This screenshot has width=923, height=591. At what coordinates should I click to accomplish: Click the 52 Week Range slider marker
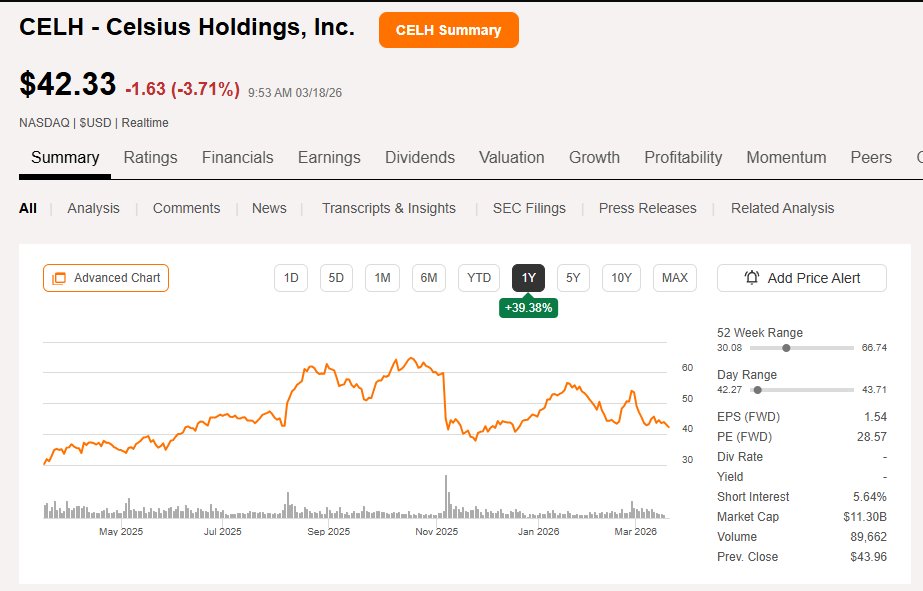787,348
